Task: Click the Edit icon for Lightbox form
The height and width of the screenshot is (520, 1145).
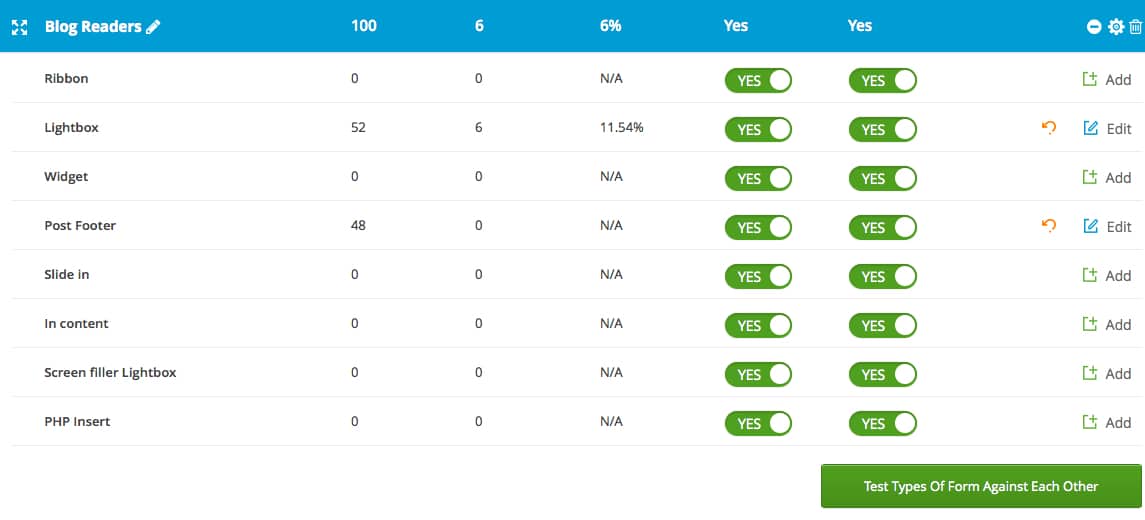Action: 1091,128
